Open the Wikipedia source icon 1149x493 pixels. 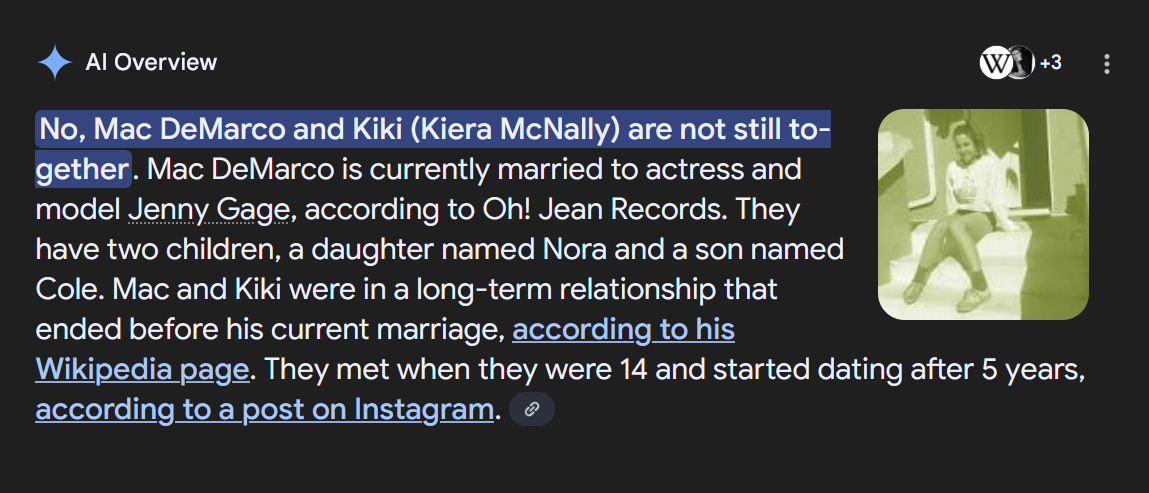coord(995,63)
